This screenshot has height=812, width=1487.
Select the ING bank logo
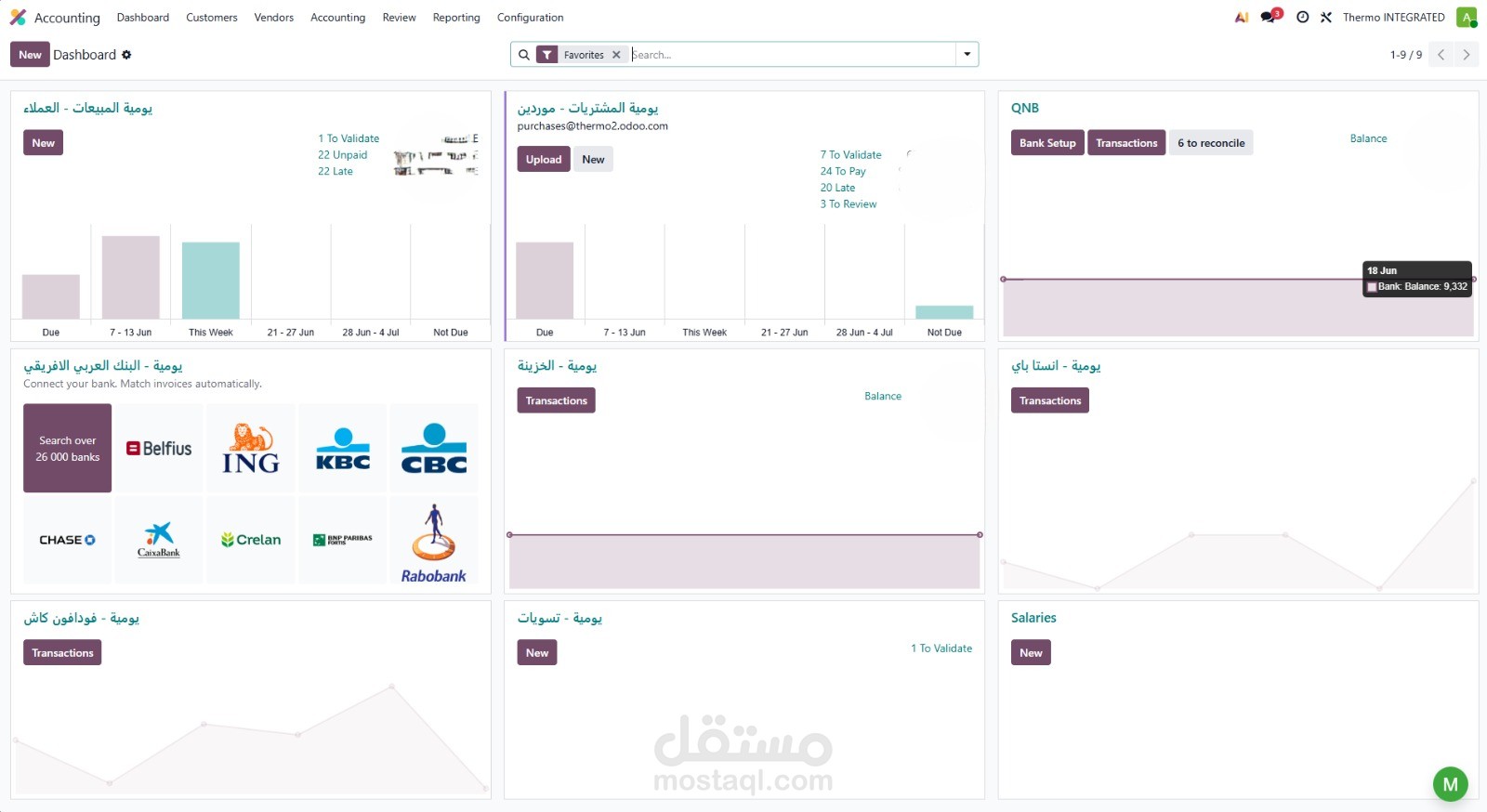[x=251, y=448]
